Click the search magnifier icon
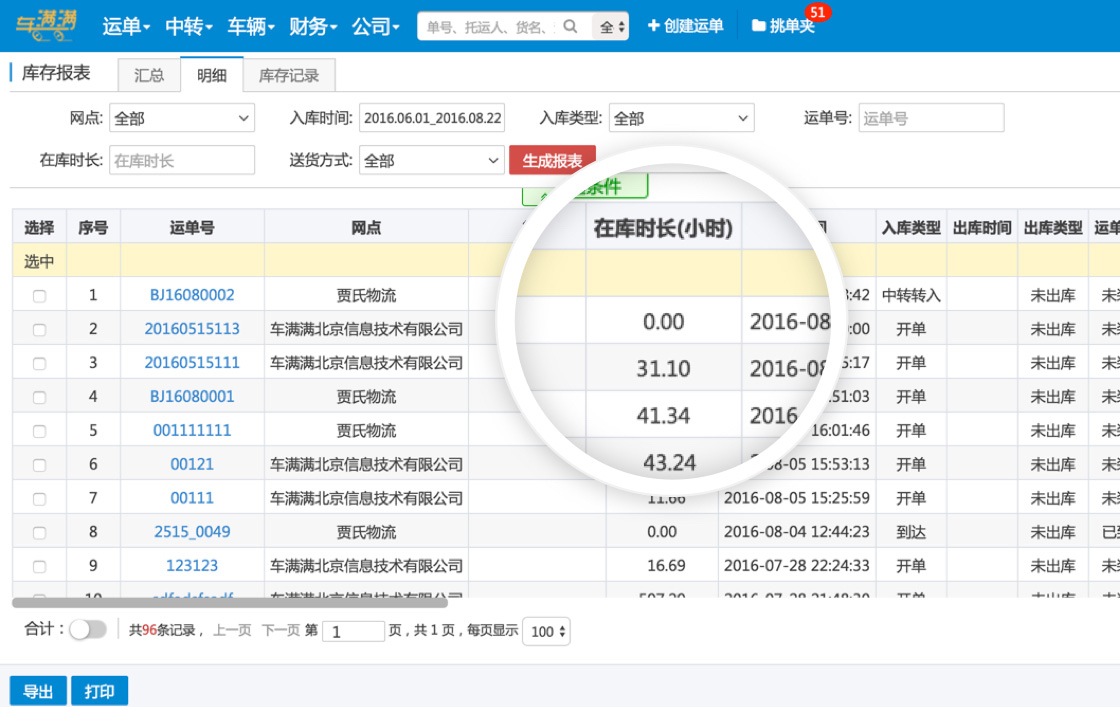This screenshot has height=707, width=1120. [571, 27]
